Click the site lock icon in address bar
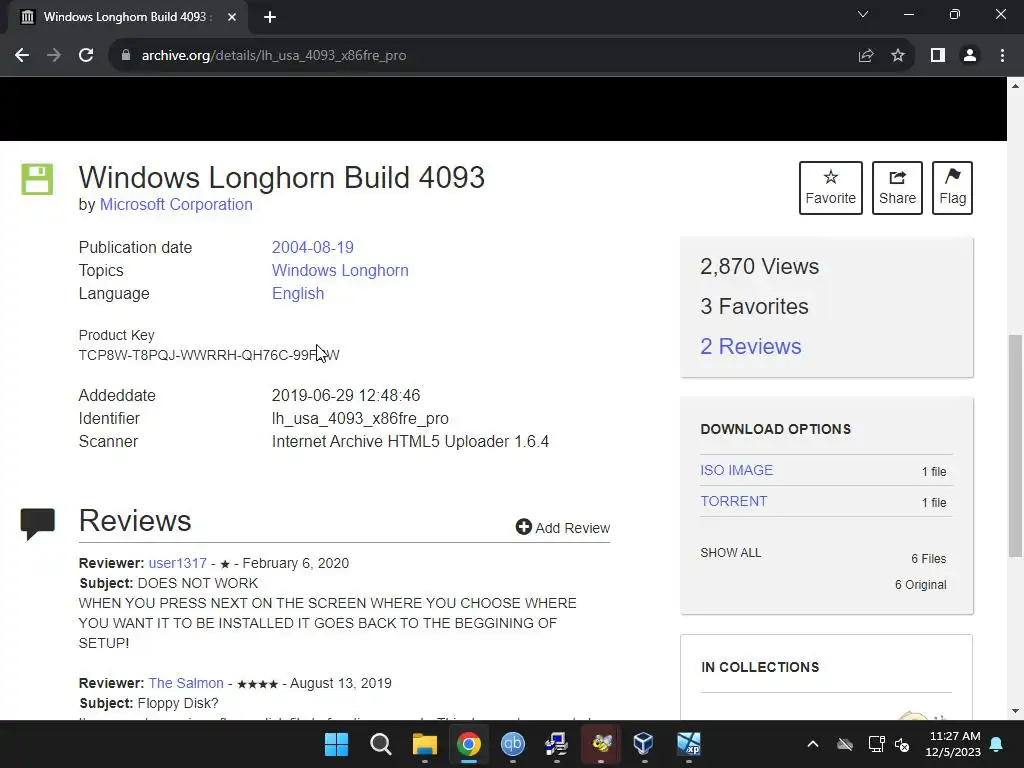Screen dimensions: 1024x768 tap(126, 56)
